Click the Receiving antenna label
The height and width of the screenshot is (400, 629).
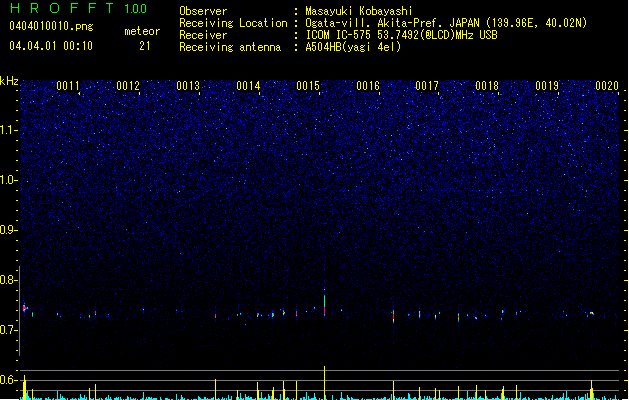(230, 47)
